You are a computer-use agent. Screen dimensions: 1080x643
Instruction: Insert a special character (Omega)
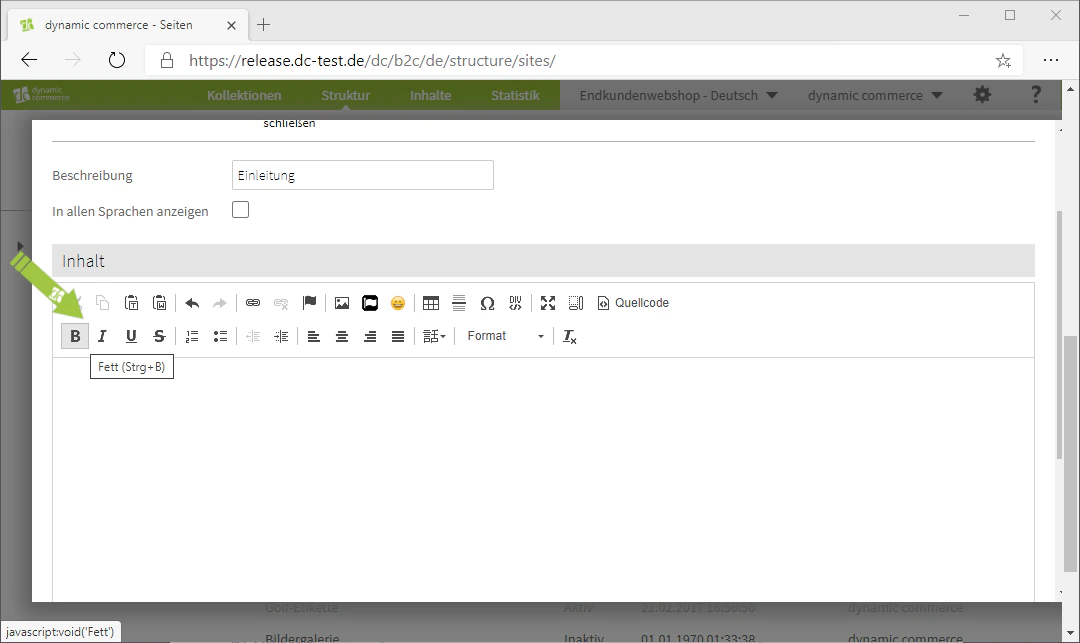point(487,303)
